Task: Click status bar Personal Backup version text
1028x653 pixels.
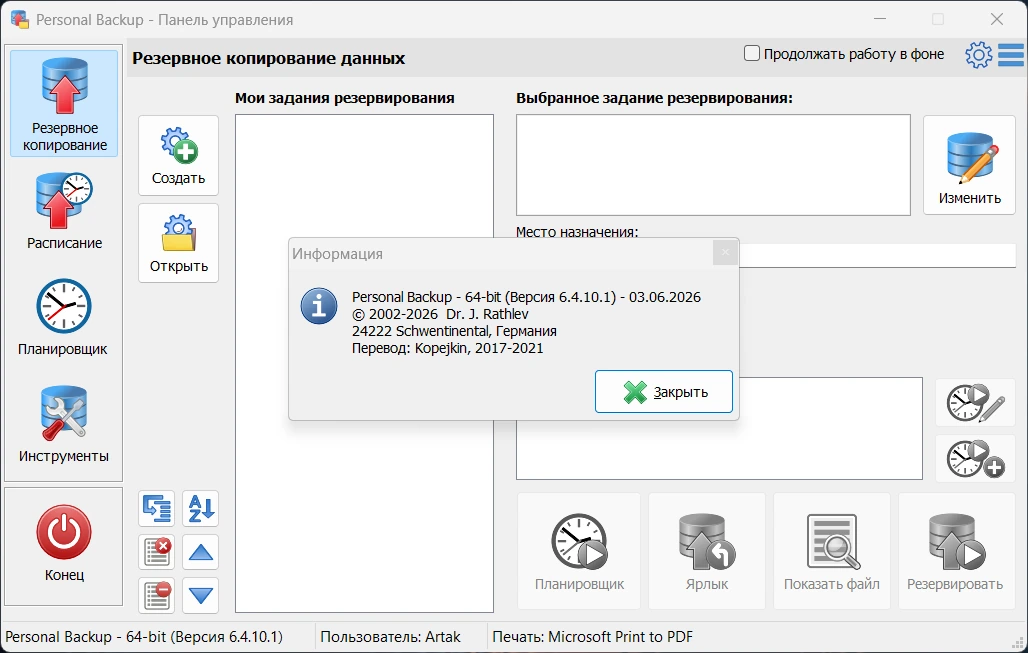Action: (x=144, y=637)
